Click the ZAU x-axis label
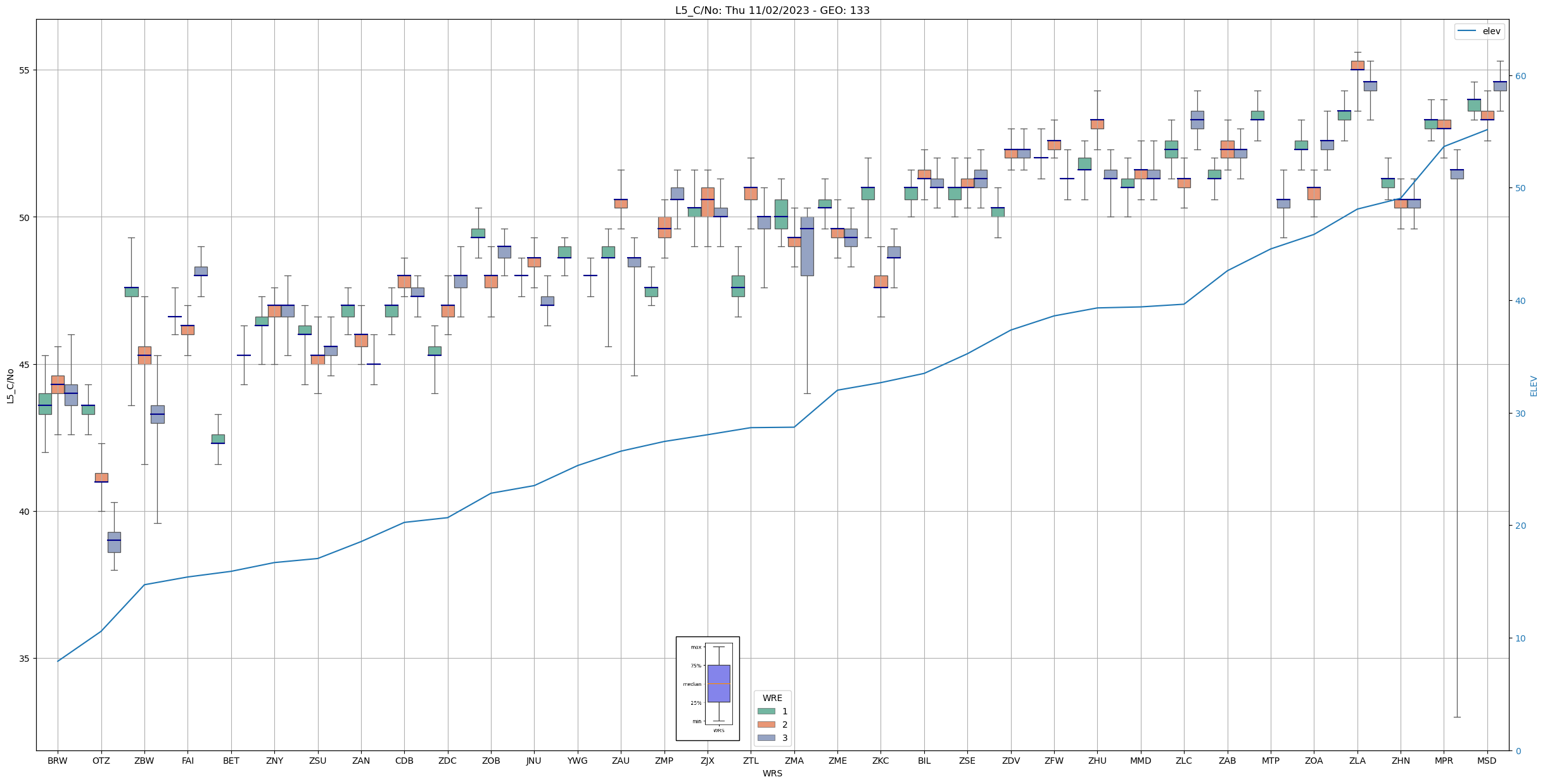Screen dimensions: 1545x784 click(621, 761)
